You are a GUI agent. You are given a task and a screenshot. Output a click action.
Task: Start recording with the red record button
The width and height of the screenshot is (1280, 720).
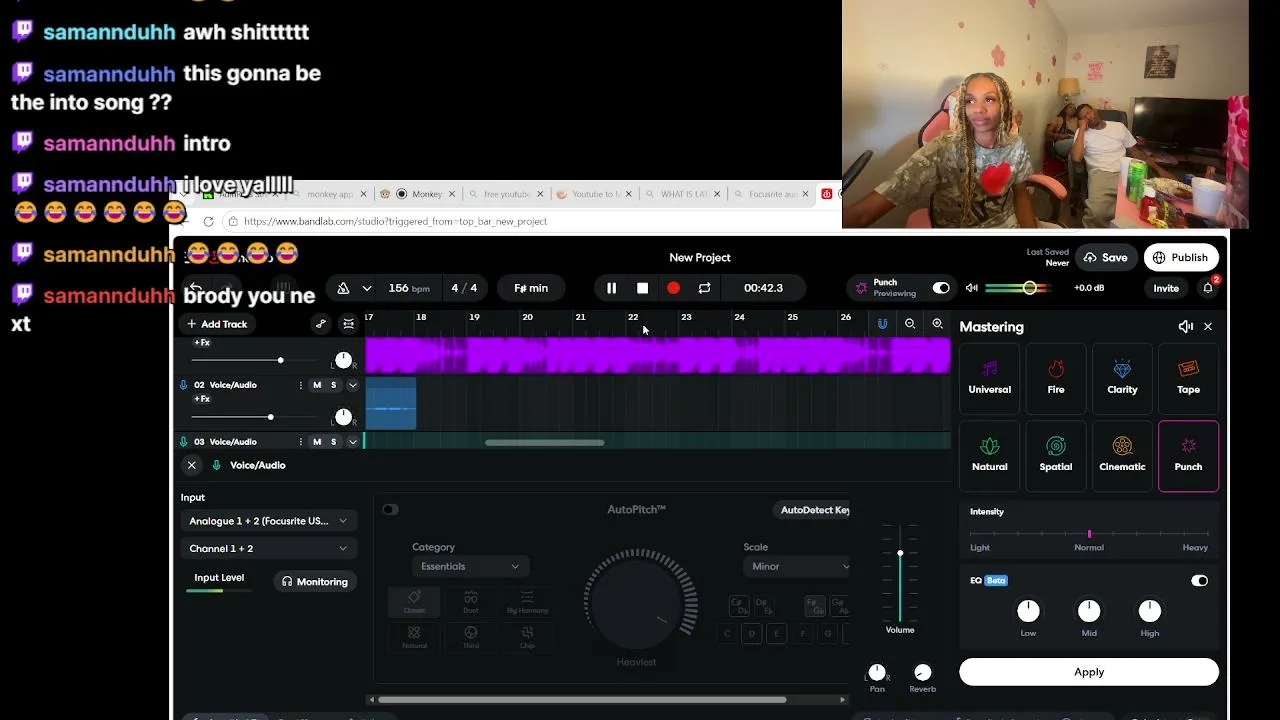tap(673, 288)
